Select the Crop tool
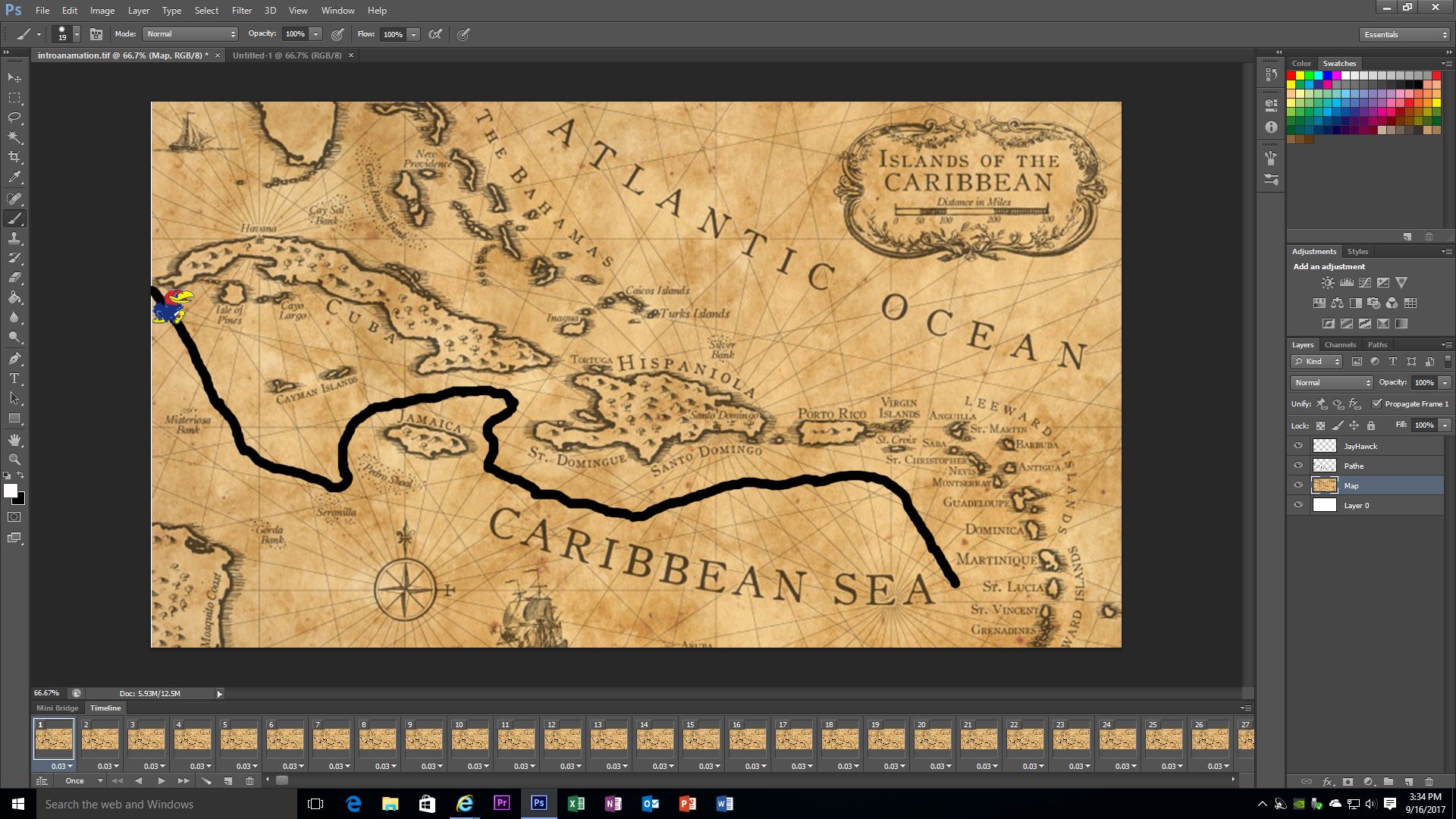 pyautogui.click(x=14, y=157)
